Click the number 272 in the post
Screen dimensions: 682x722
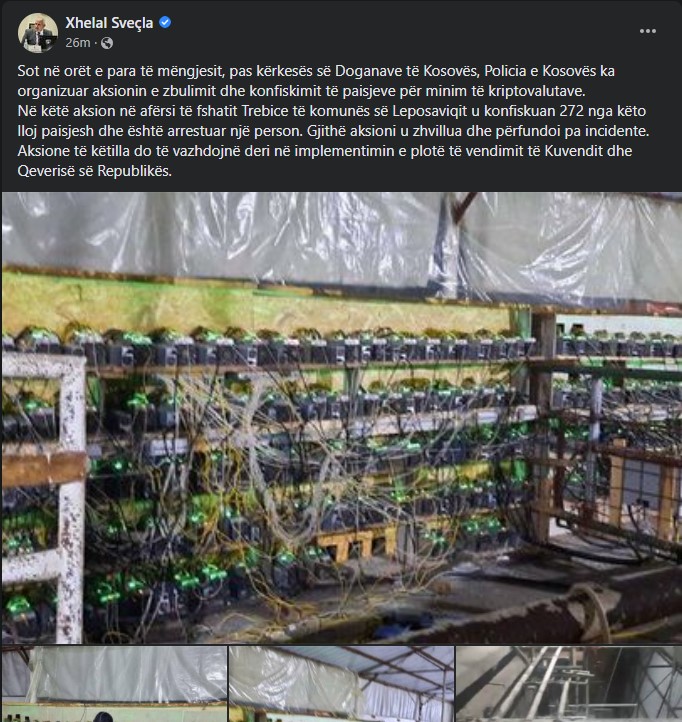571,111
